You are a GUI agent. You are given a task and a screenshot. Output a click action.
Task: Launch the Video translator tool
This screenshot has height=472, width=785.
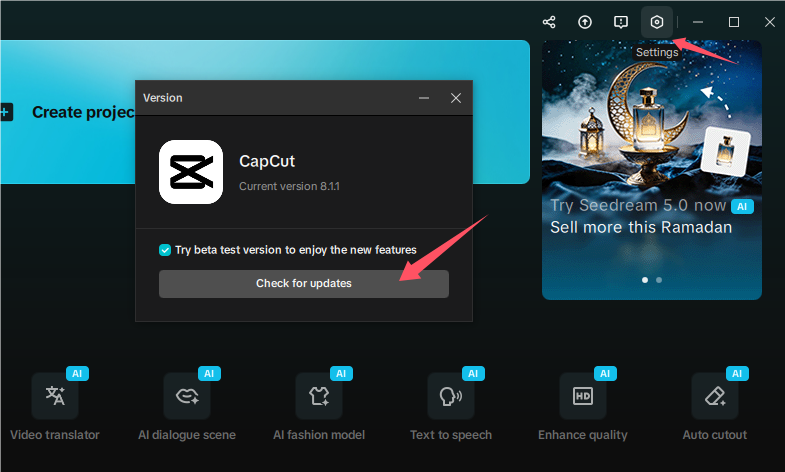tap(55, 396)
